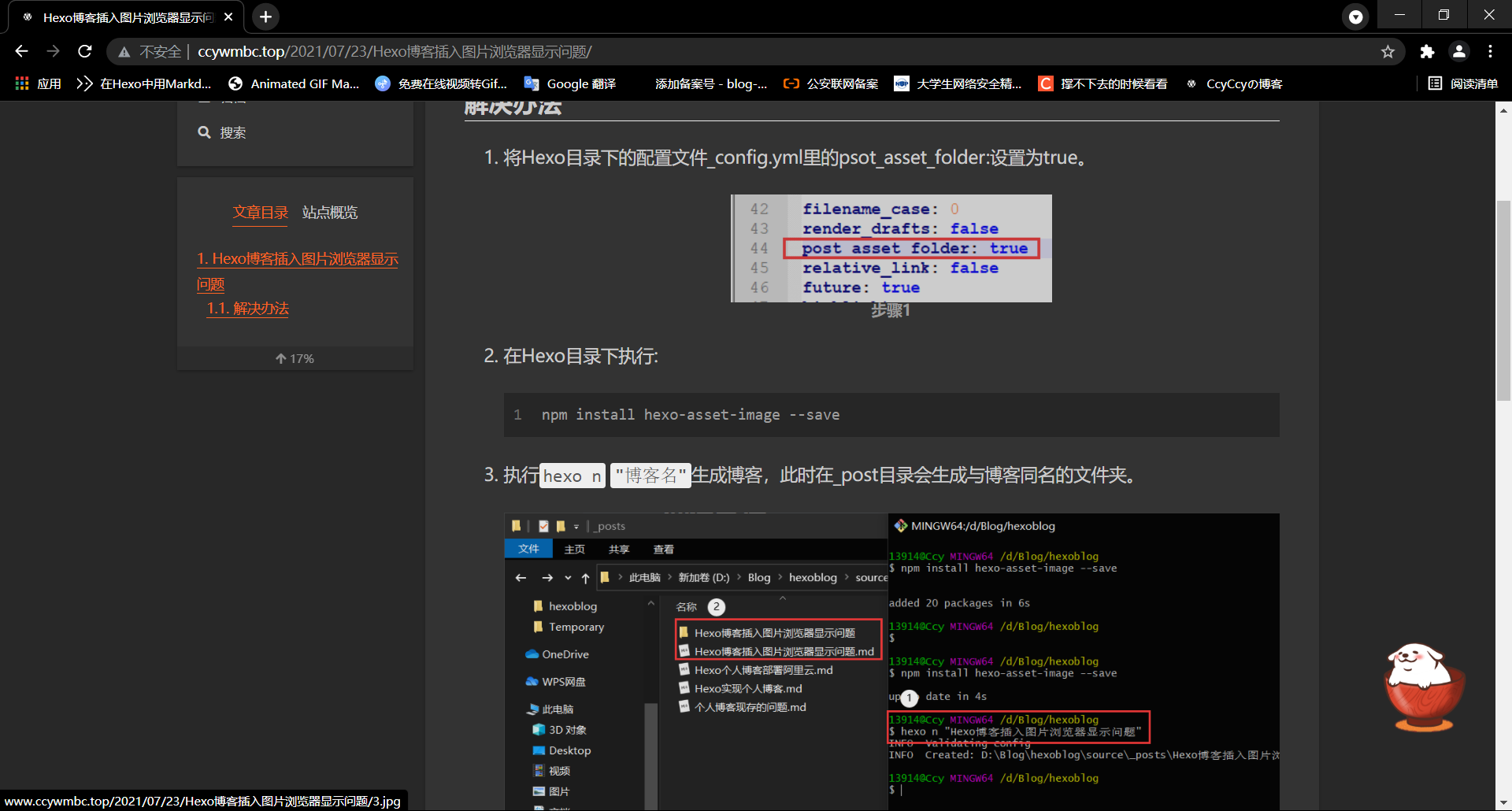Reload the current page

85,51
